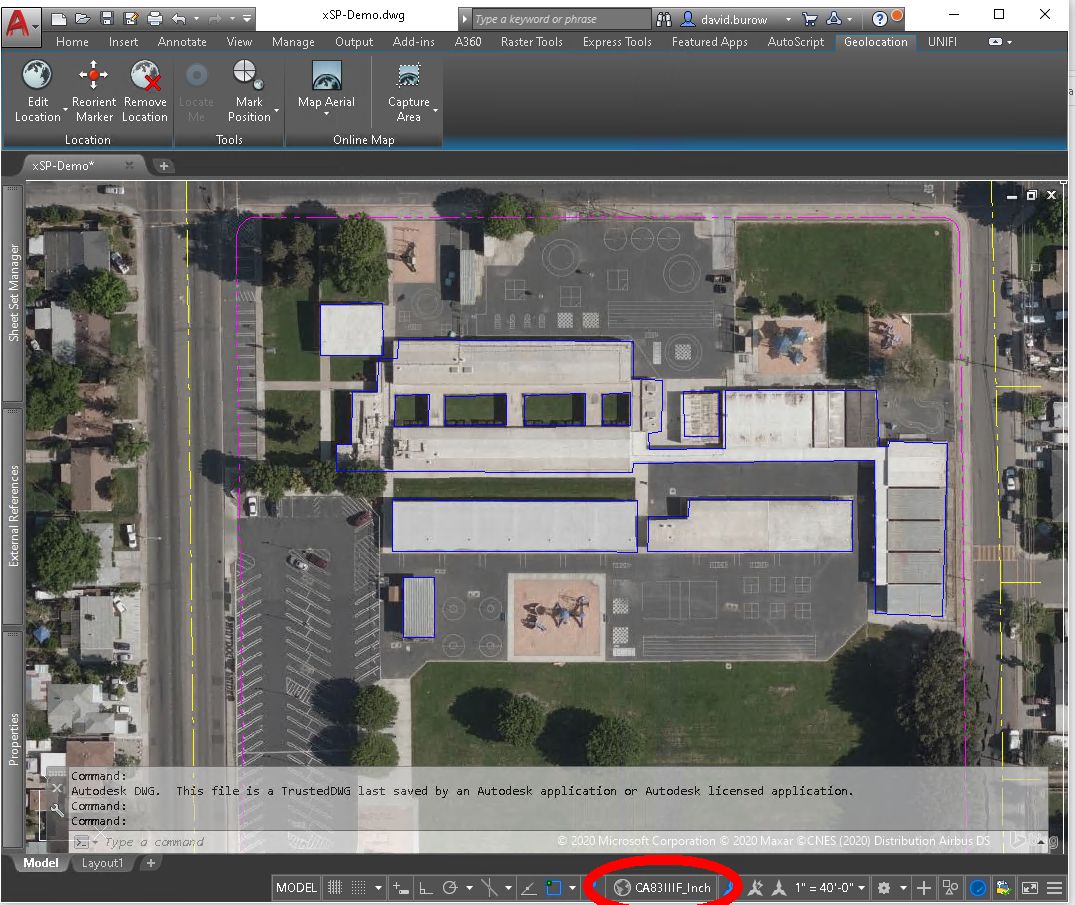Click the annotation monitor plus icon
This screenshot has height=905, width=1075.
click(923, 888)
